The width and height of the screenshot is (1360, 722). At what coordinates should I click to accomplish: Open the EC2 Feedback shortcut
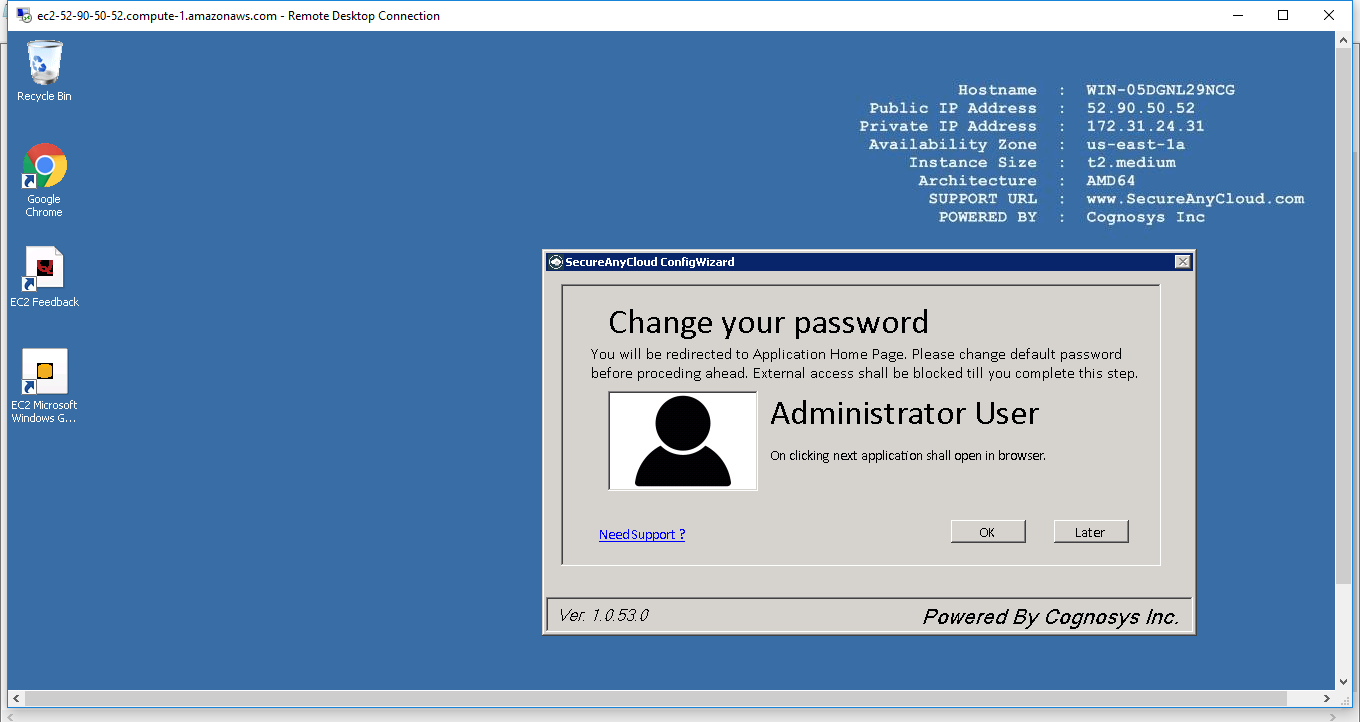[x=44, y=269]
